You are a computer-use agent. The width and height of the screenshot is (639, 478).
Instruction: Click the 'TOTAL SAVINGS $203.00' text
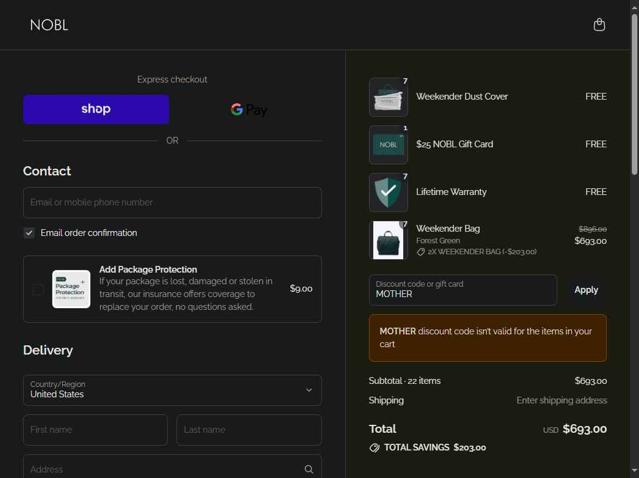[435, 447]
